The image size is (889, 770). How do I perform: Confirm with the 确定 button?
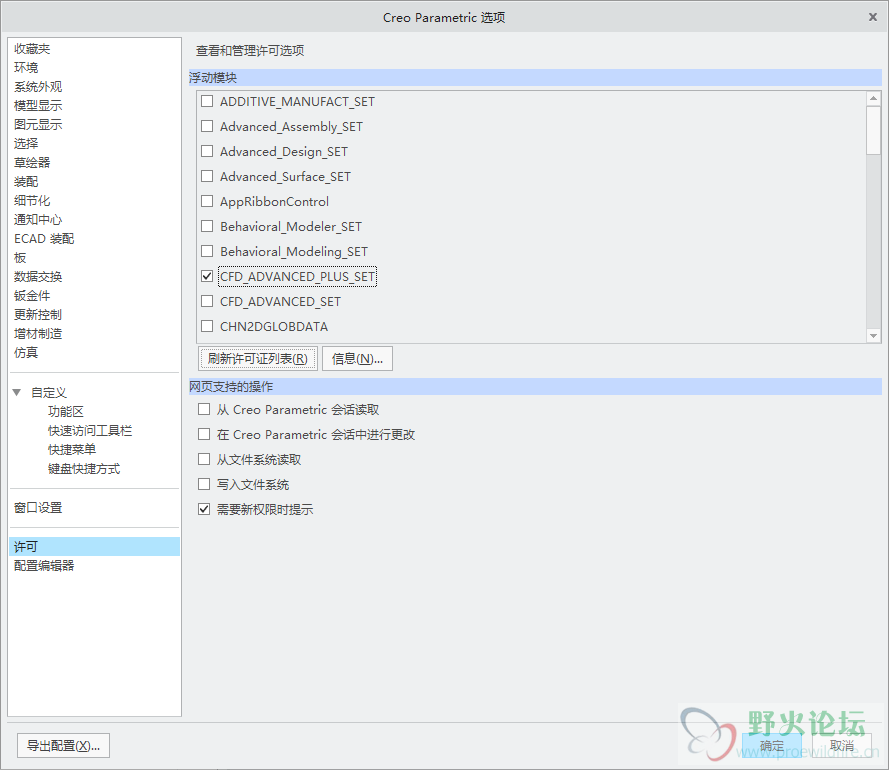click(x=772, y=746)
